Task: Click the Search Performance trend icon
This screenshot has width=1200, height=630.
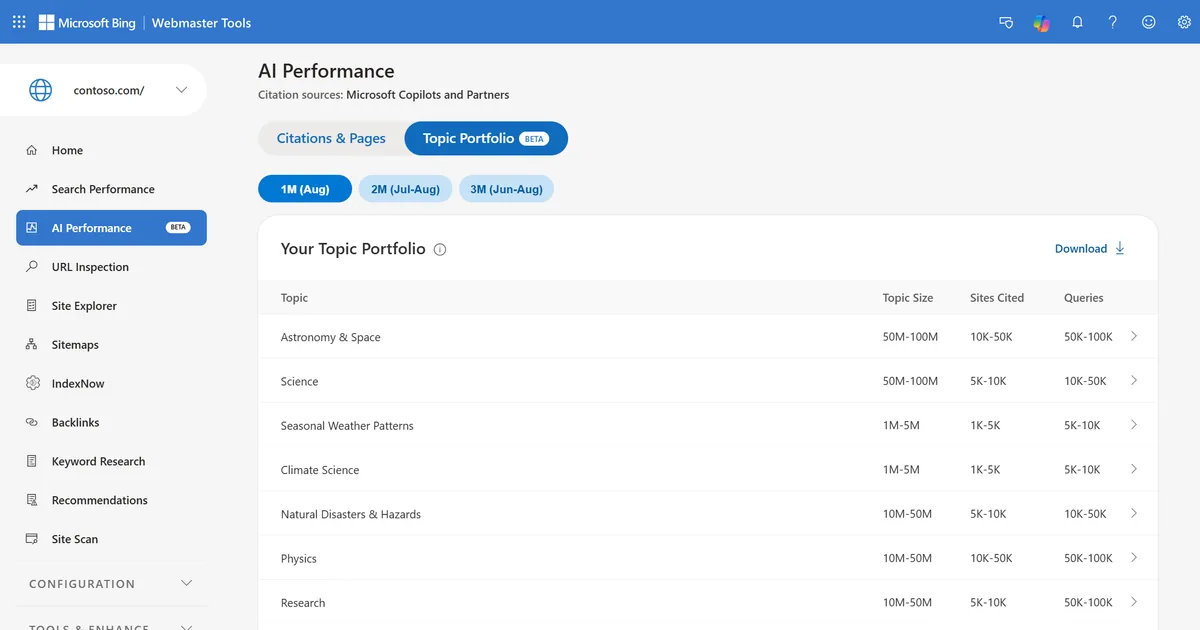Action: click(32, 189)
